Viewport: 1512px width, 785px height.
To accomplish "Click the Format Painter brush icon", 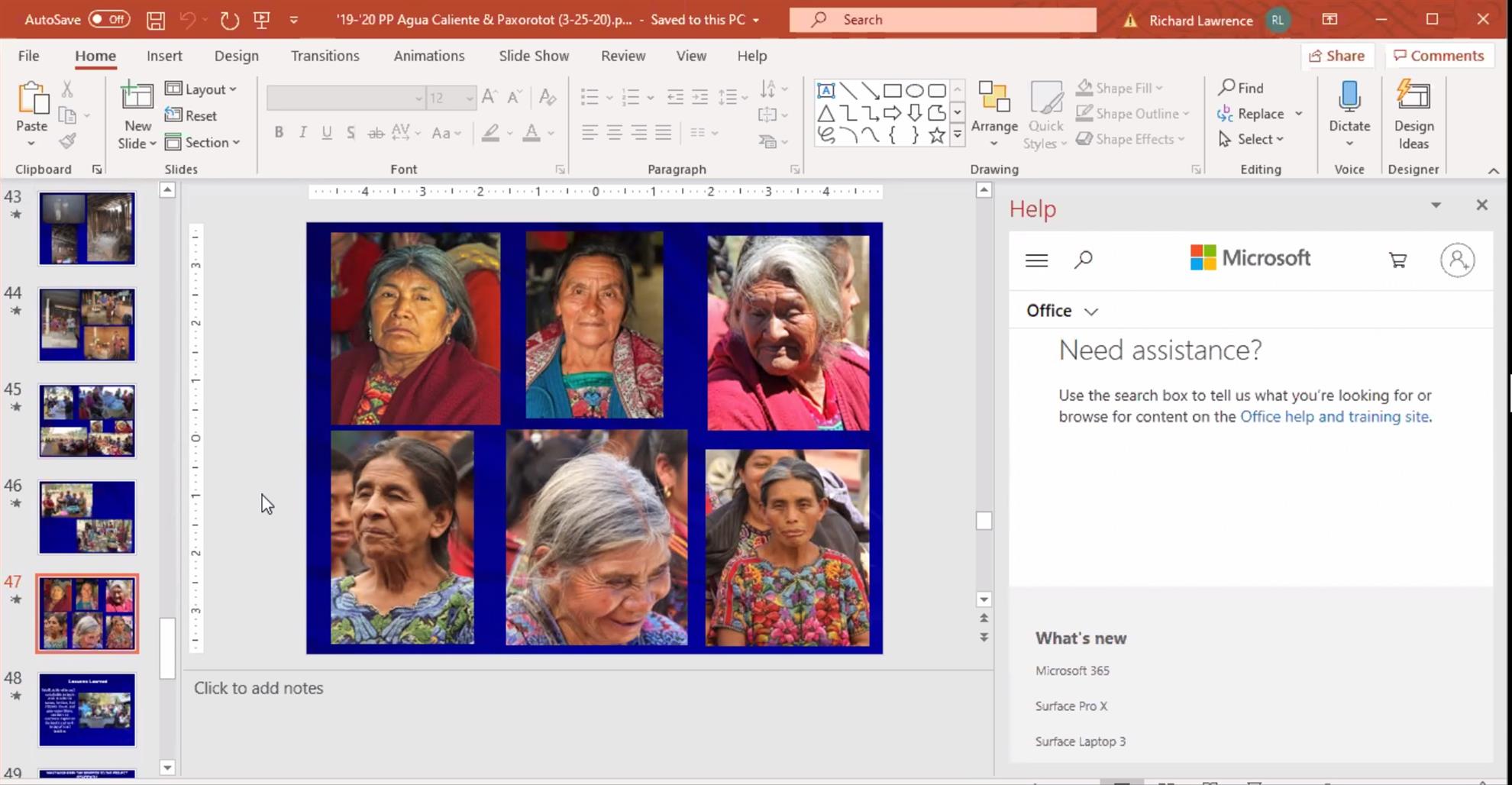I will click(x=68, y=141).
